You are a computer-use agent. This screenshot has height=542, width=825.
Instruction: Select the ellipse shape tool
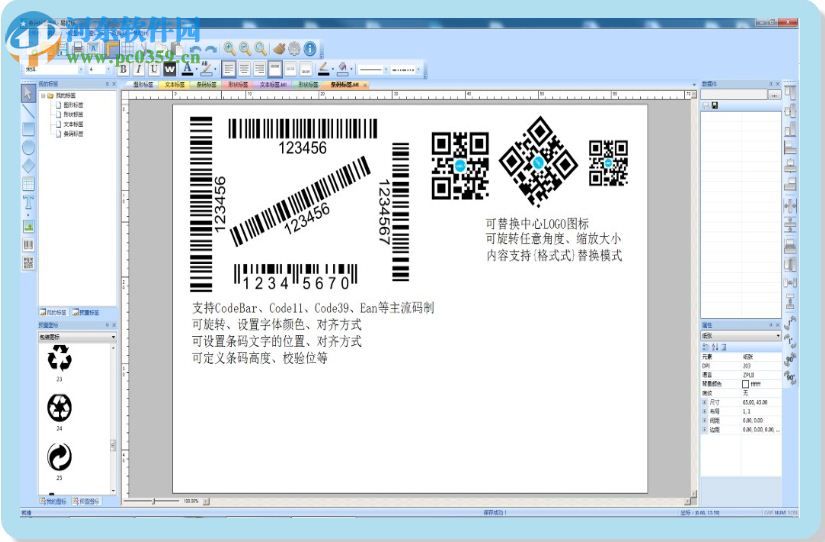[x=28, y=148]
